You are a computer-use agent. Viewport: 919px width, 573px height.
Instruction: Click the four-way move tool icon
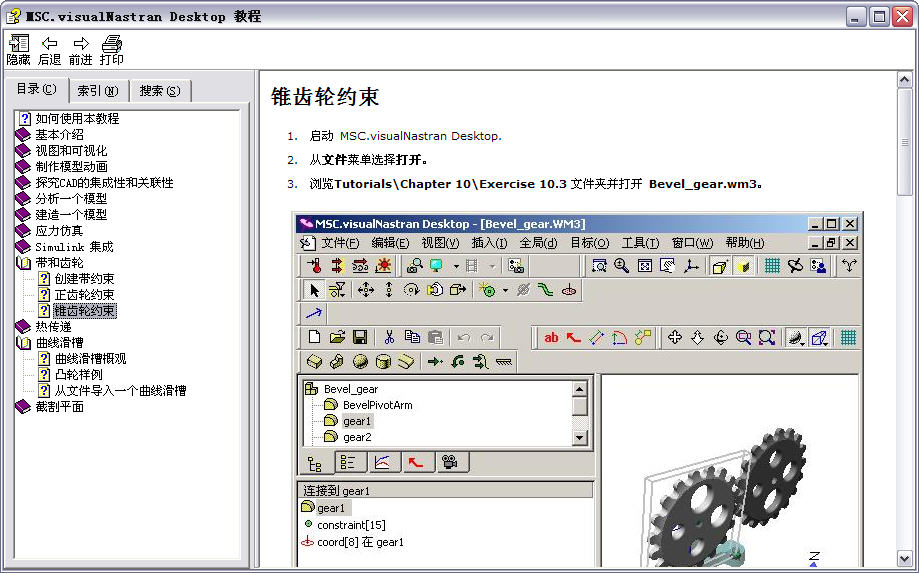tap(366, 290)
